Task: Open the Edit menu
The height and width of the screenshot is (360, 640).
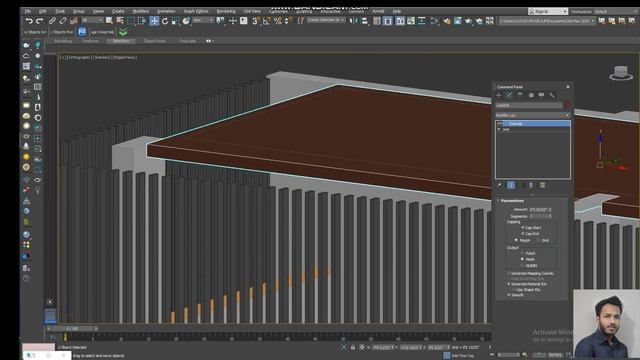Action: (x=42, y=11)
